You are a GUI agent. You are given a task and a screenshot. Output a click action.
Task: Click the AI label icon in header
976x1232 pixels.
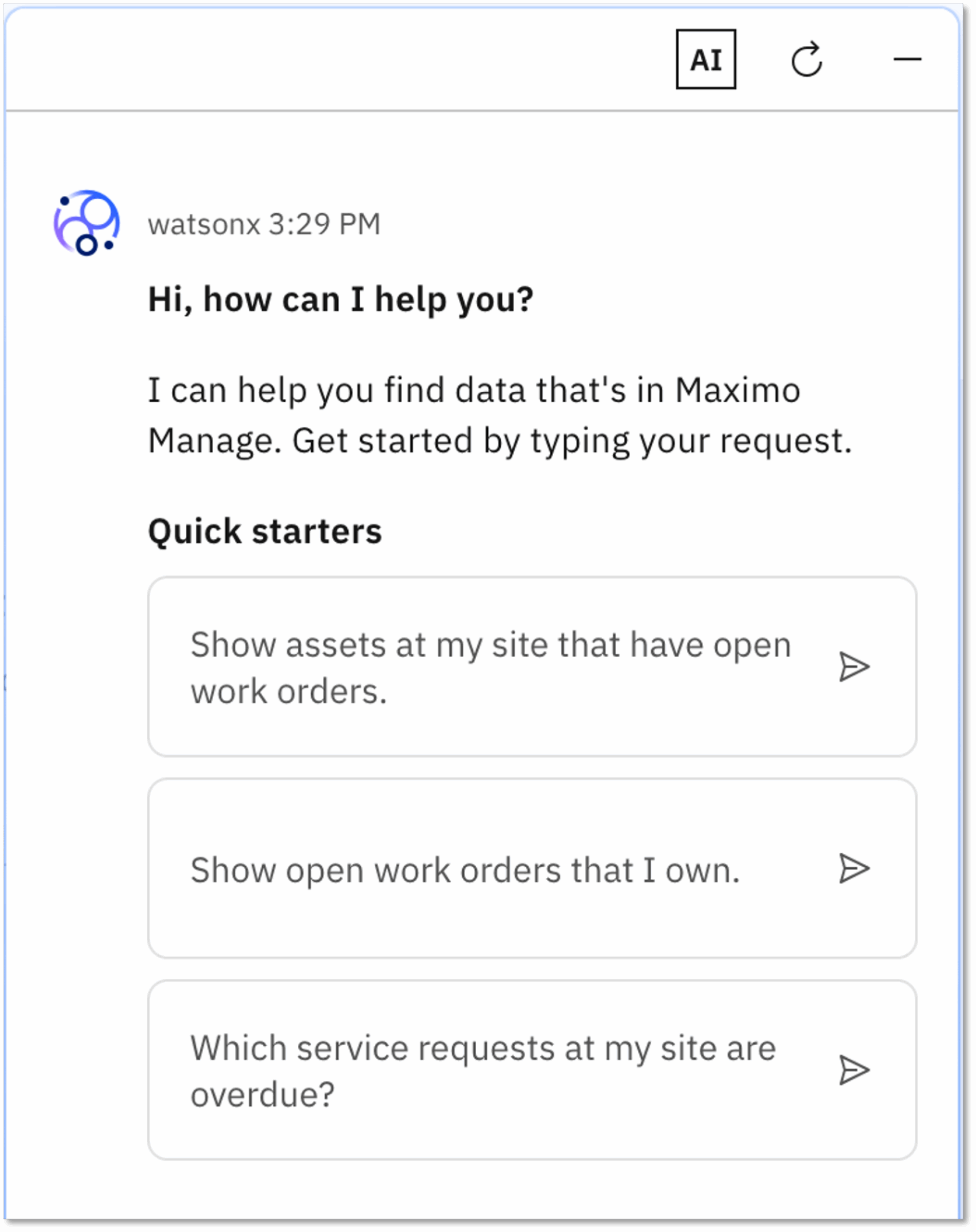point(705,59)
